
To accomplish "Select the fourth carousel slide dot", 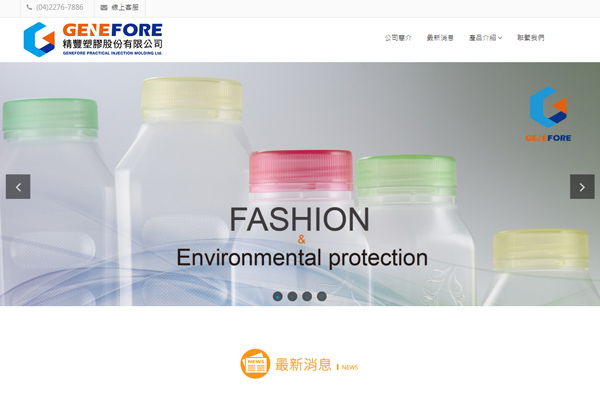I will click(322, 296).
